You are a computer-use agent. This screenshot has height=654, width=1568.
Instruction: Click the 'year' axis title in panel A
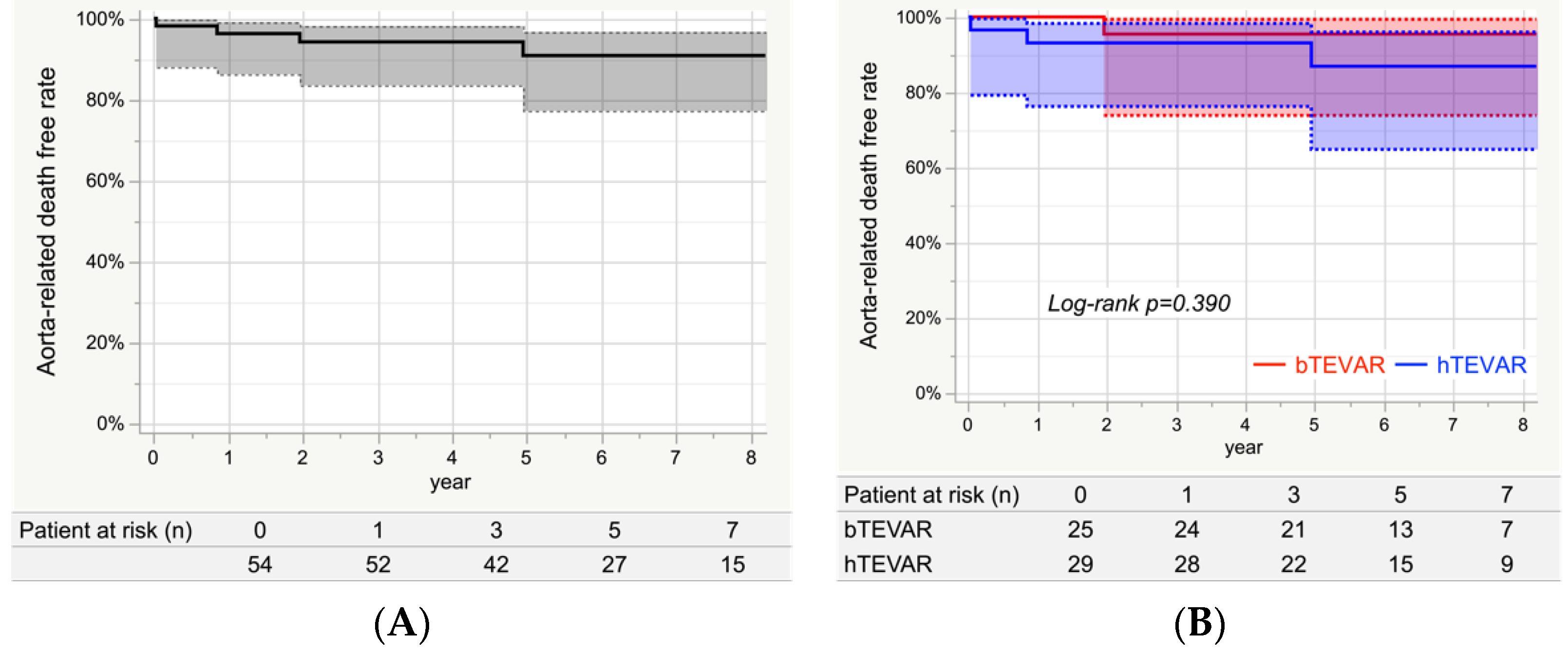[x=450, y=482]
